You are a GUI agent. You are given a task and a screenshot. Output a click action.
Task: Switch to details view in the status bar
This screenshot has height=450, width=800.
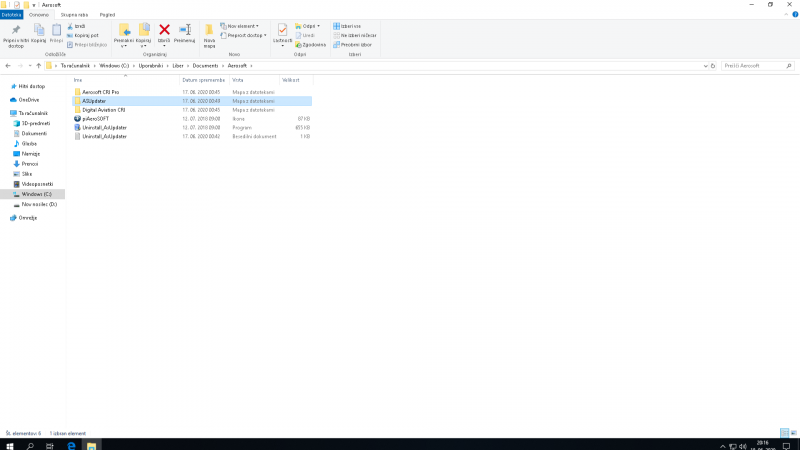point(784,433)
